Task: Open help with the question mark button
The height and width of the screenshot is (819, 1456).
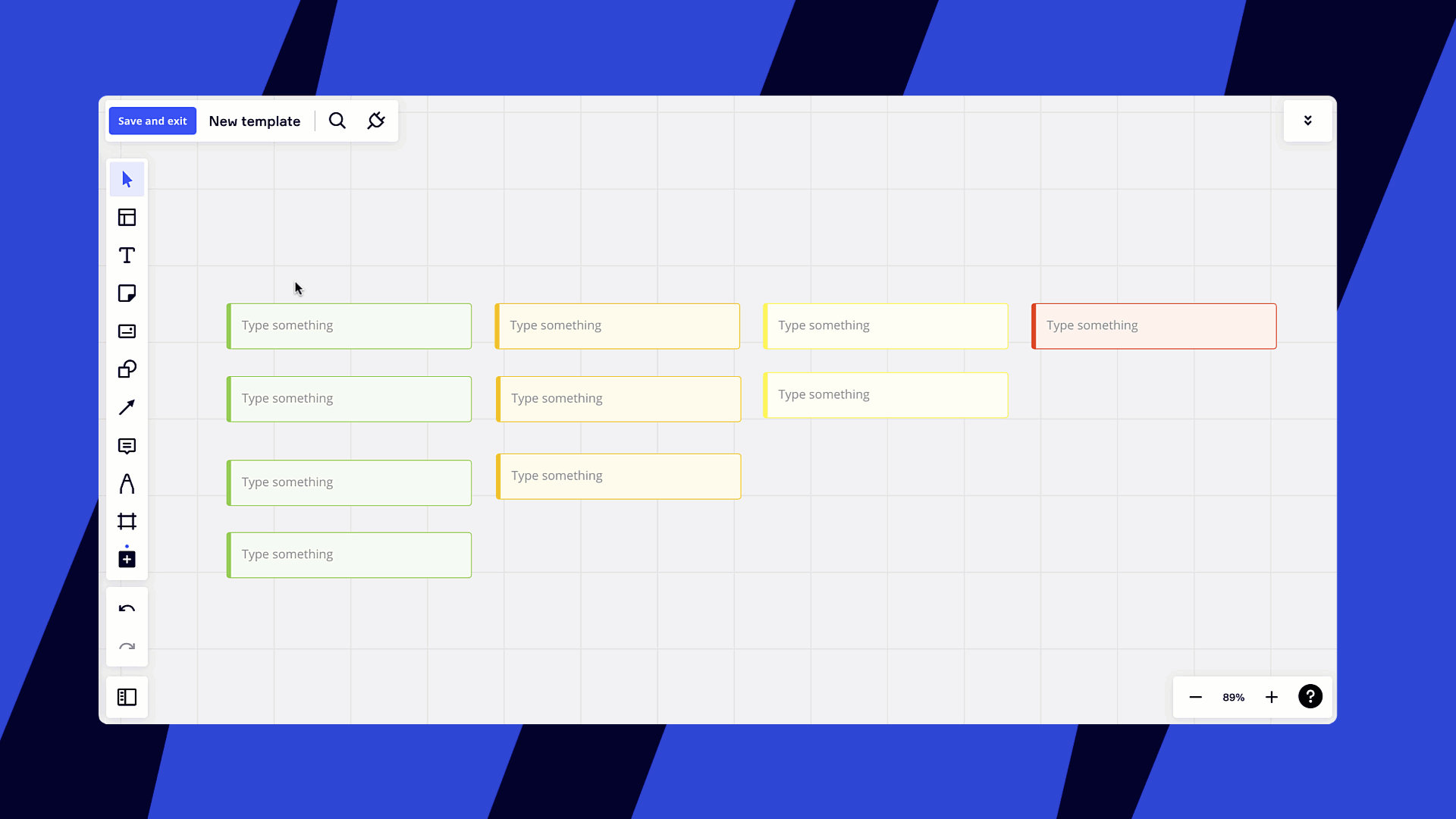Action: coord(1310,696)
